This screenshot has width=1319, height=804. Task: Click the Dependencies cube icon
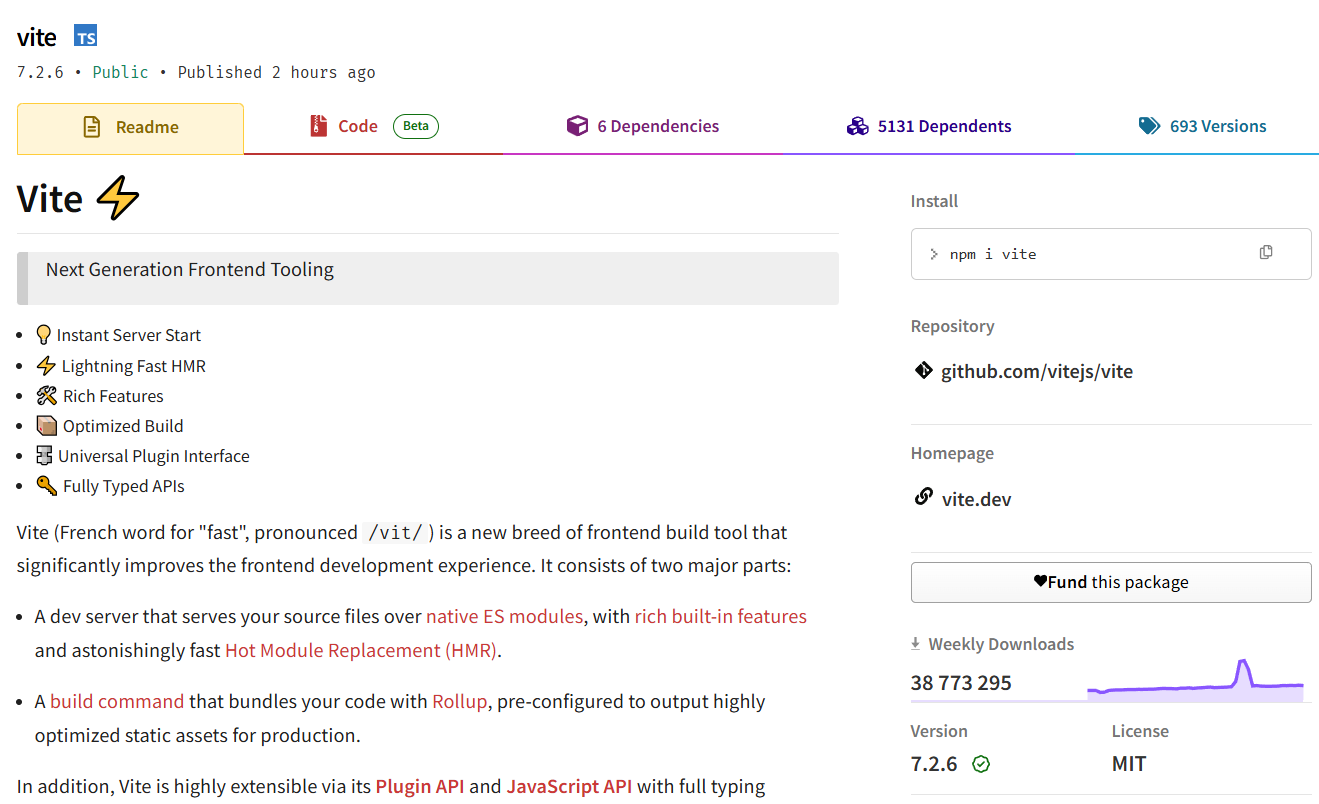pyautogui.click(x=577, y=126)
